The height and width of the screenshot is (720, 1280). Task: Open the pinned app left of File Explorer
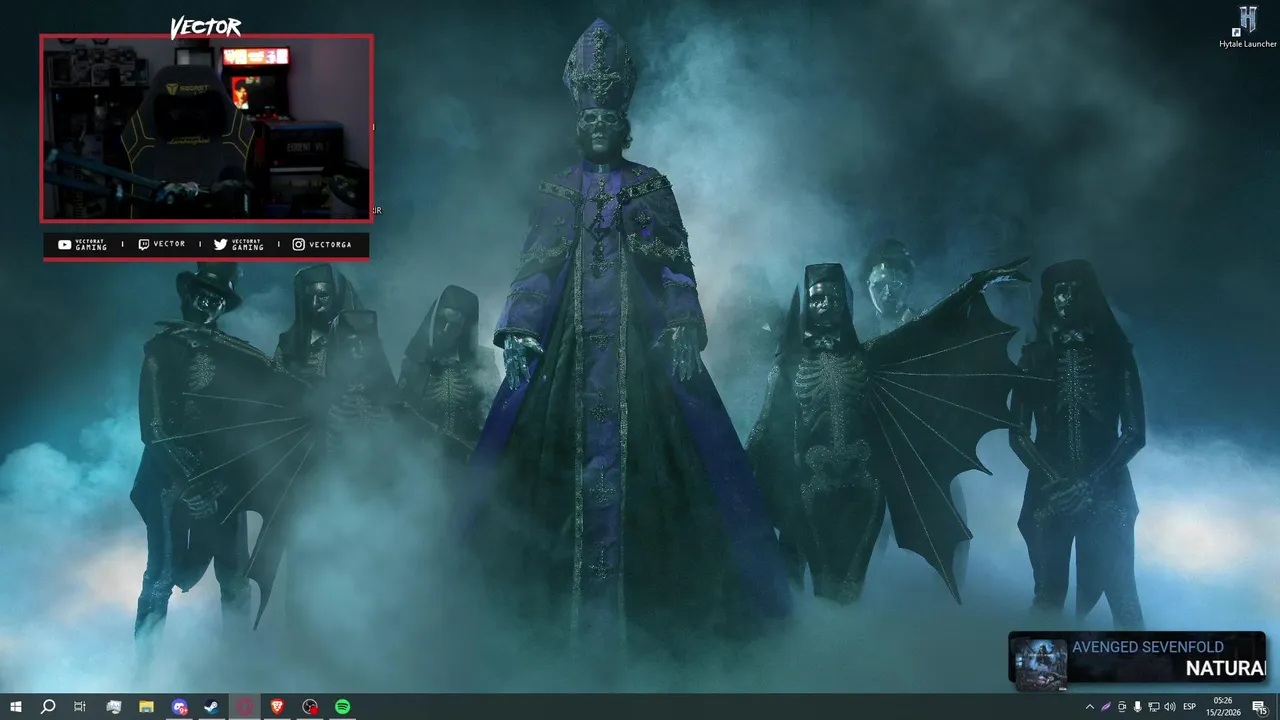click(113, 707)
